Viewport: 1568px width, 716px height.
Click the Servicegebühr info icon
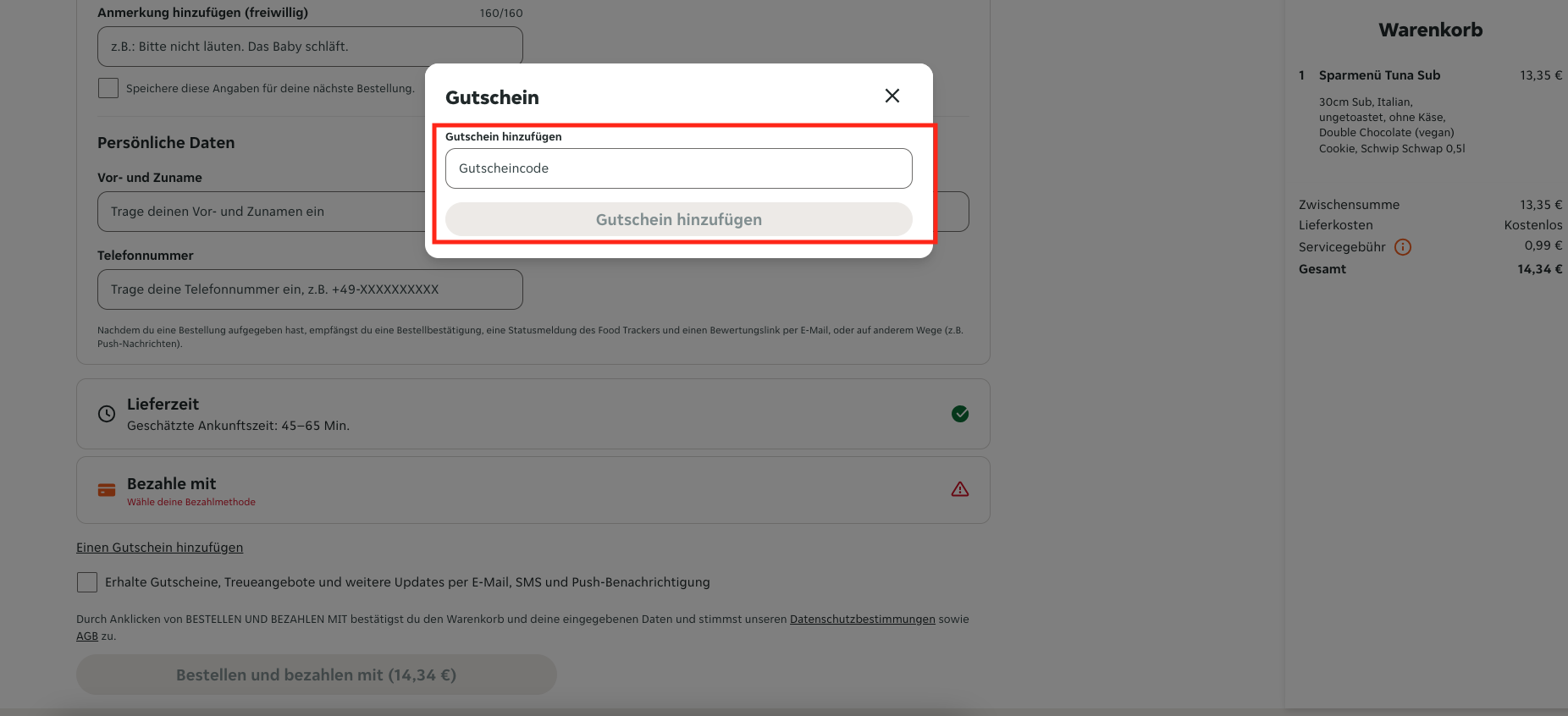click(1403, 247)
